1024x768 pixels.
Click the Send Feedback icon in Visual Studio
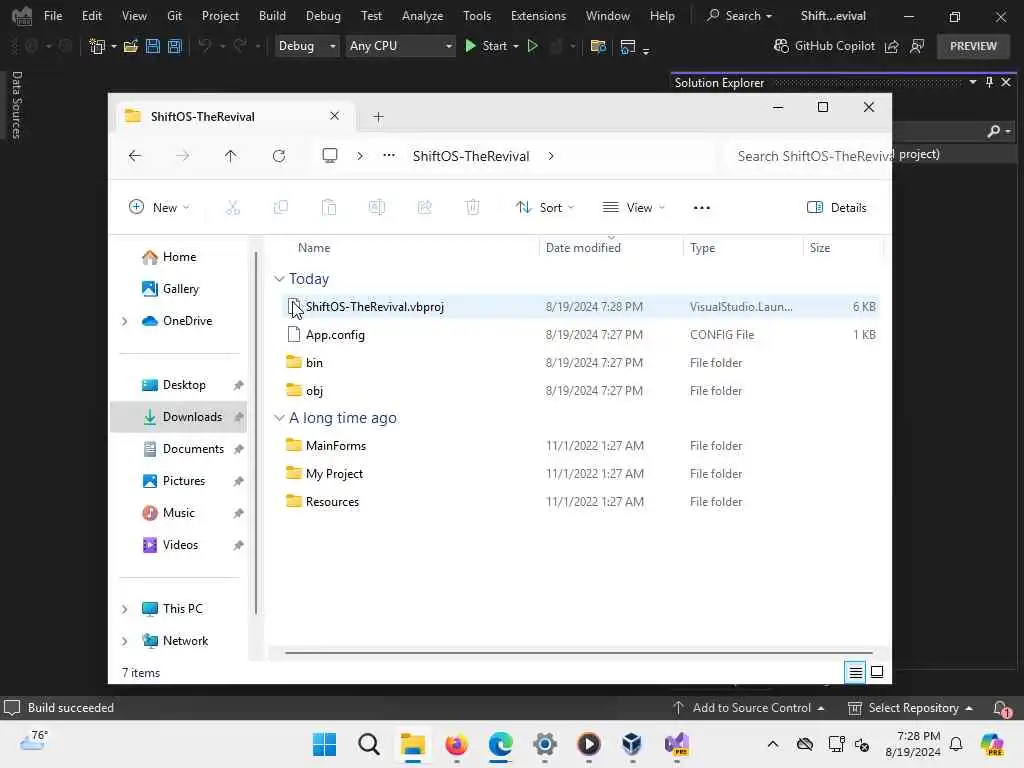(917, 46)
